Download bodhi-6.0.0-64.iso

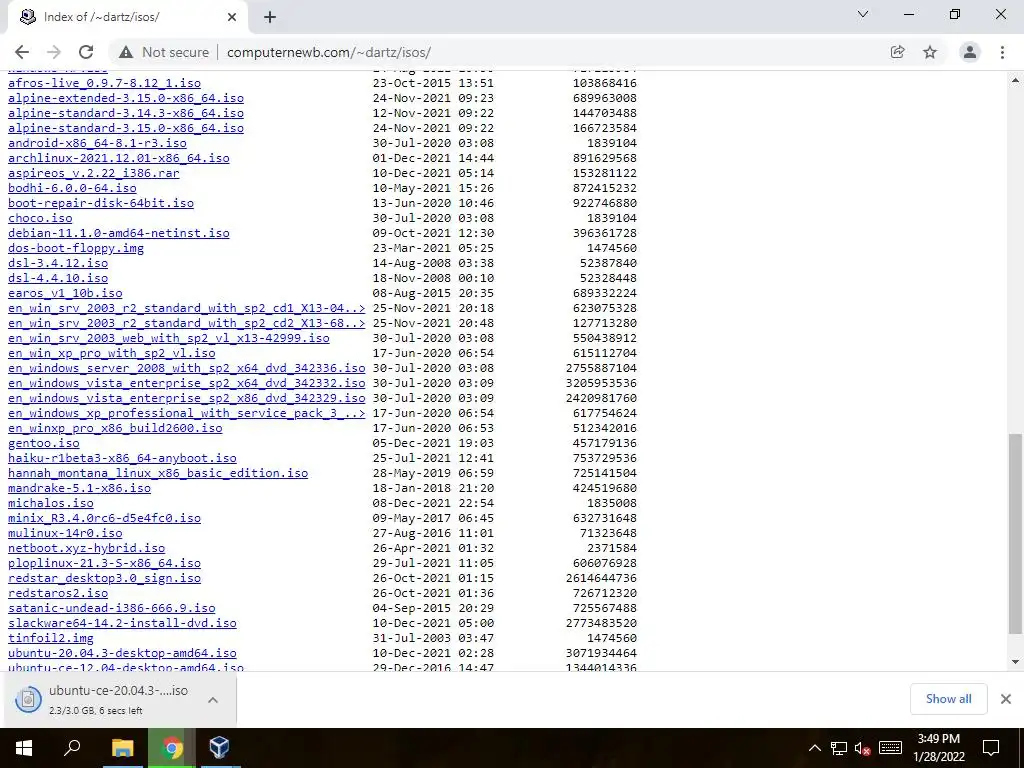point(72,188)
